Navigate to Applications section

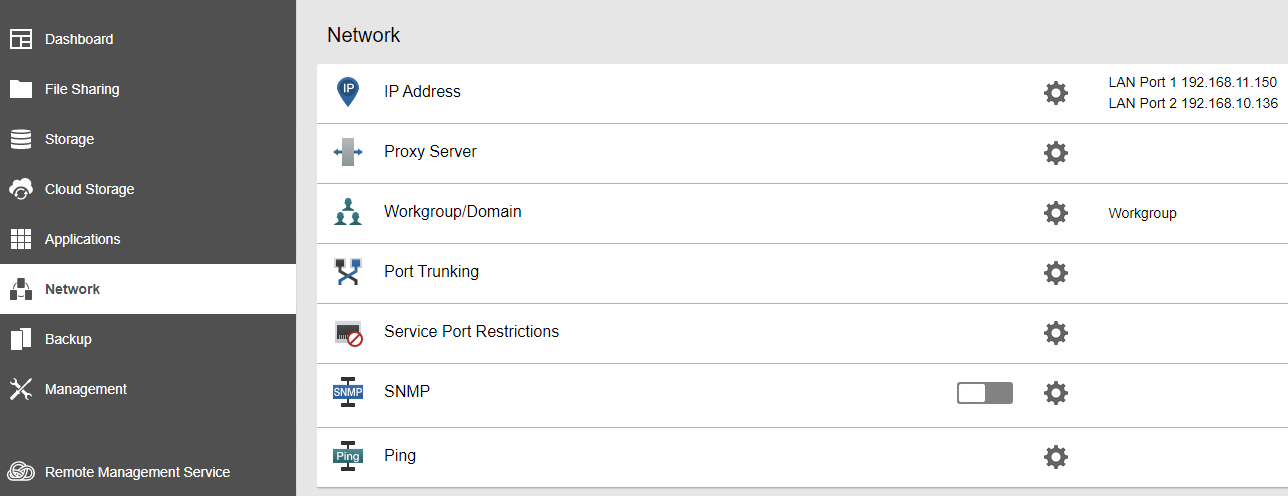pos(82,239)
